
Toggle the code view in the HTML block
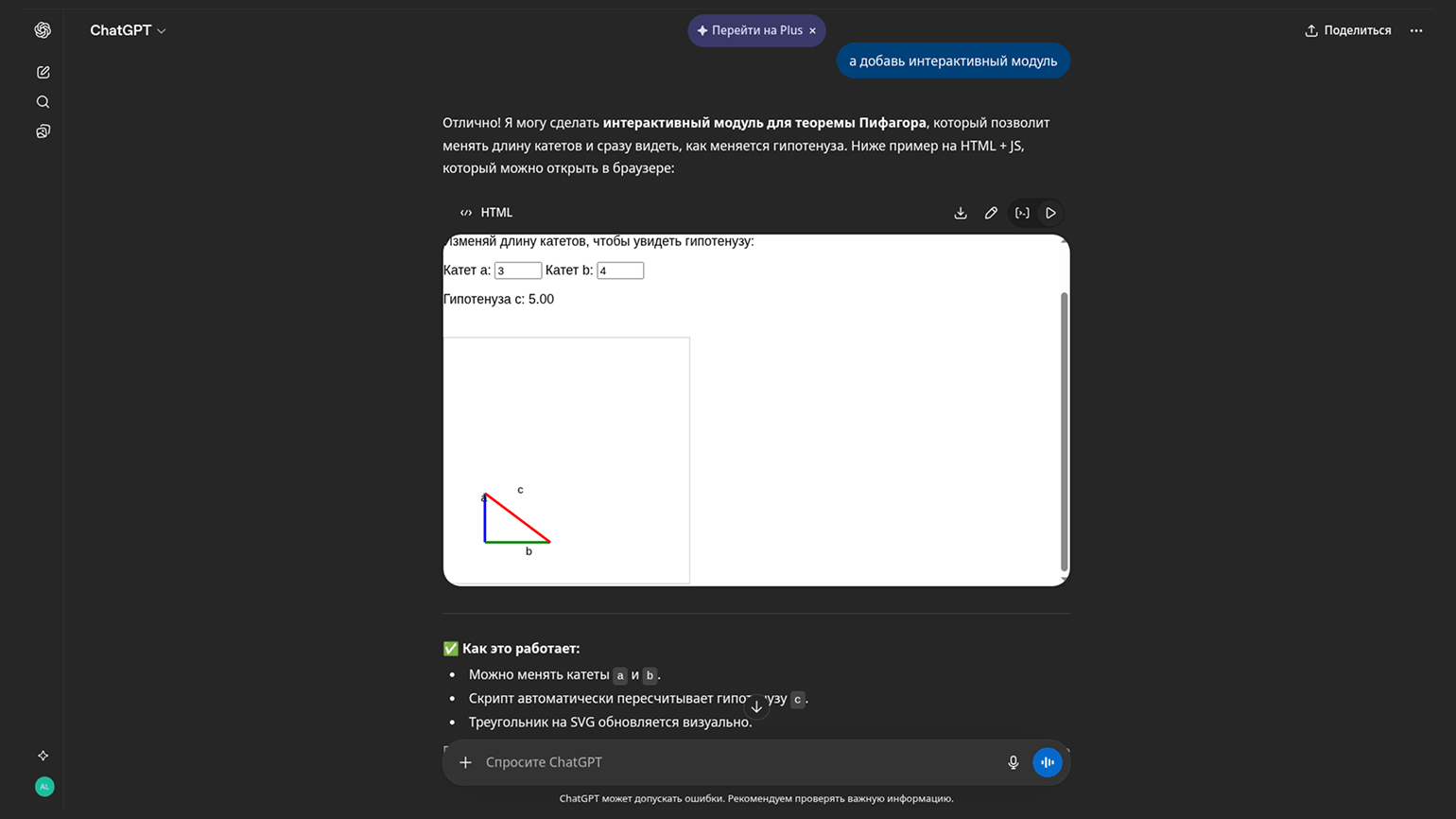click(x=1022, y=213)
